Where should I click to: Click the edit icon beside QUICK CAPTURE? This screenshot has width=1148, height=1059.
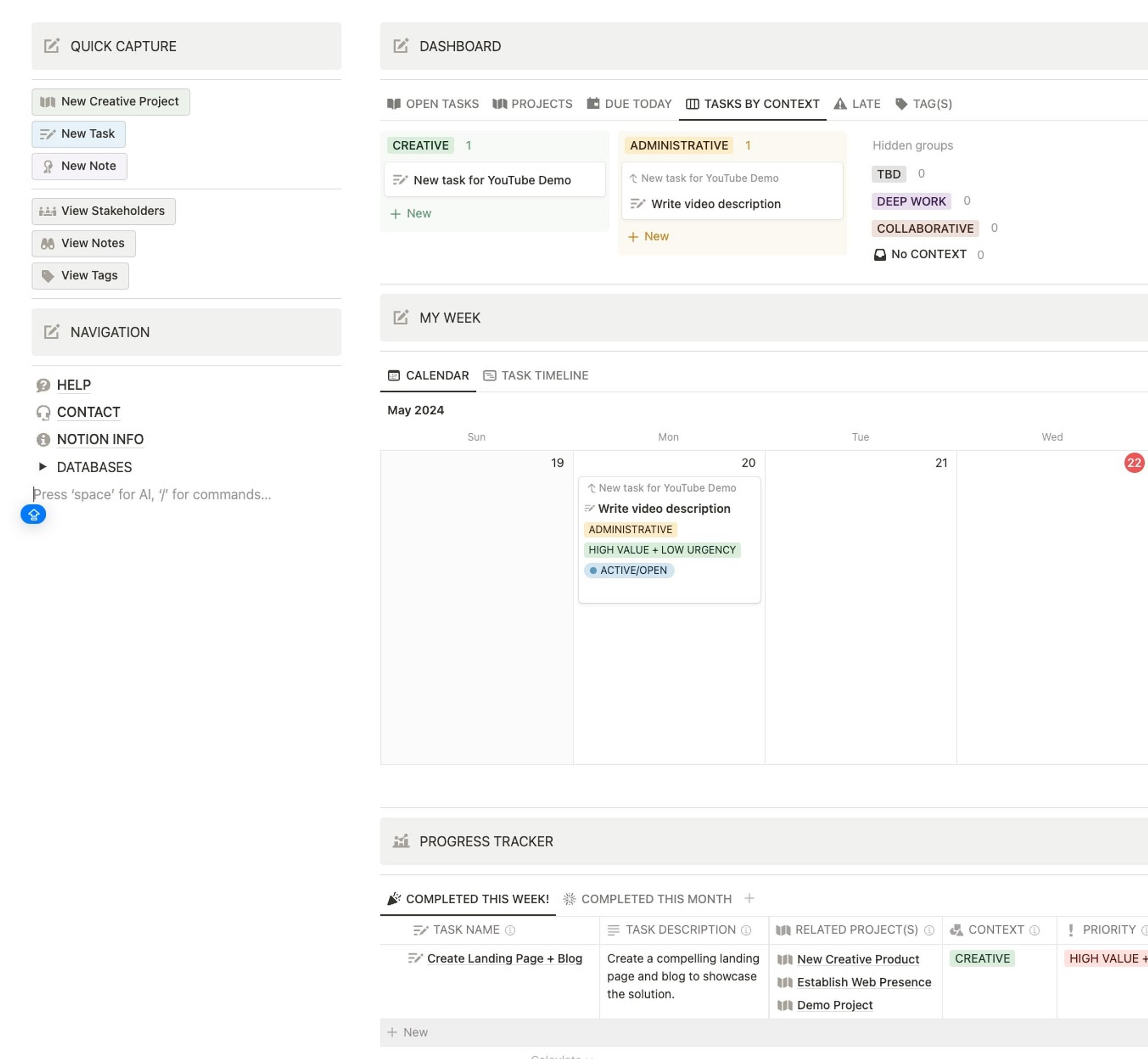pyautogui.click(x=52, y=46)
